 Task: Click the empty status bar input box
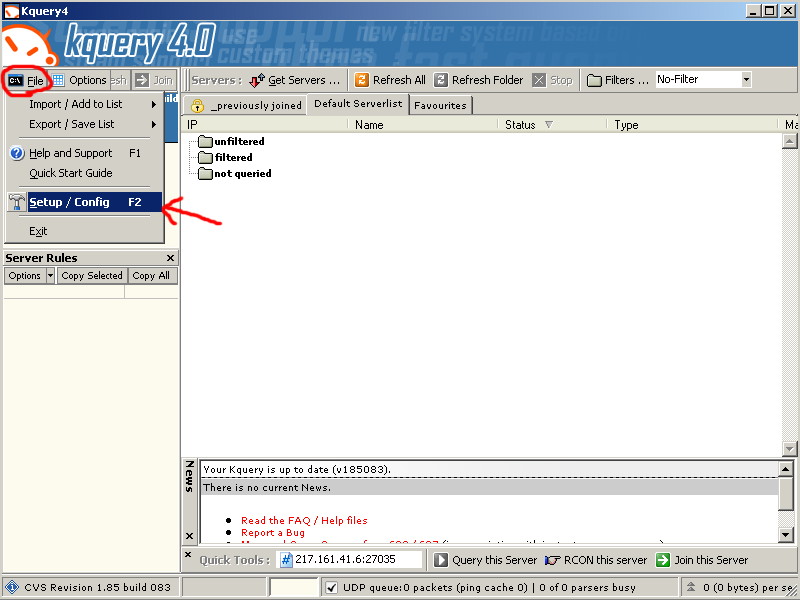click(x=294, y=587)
